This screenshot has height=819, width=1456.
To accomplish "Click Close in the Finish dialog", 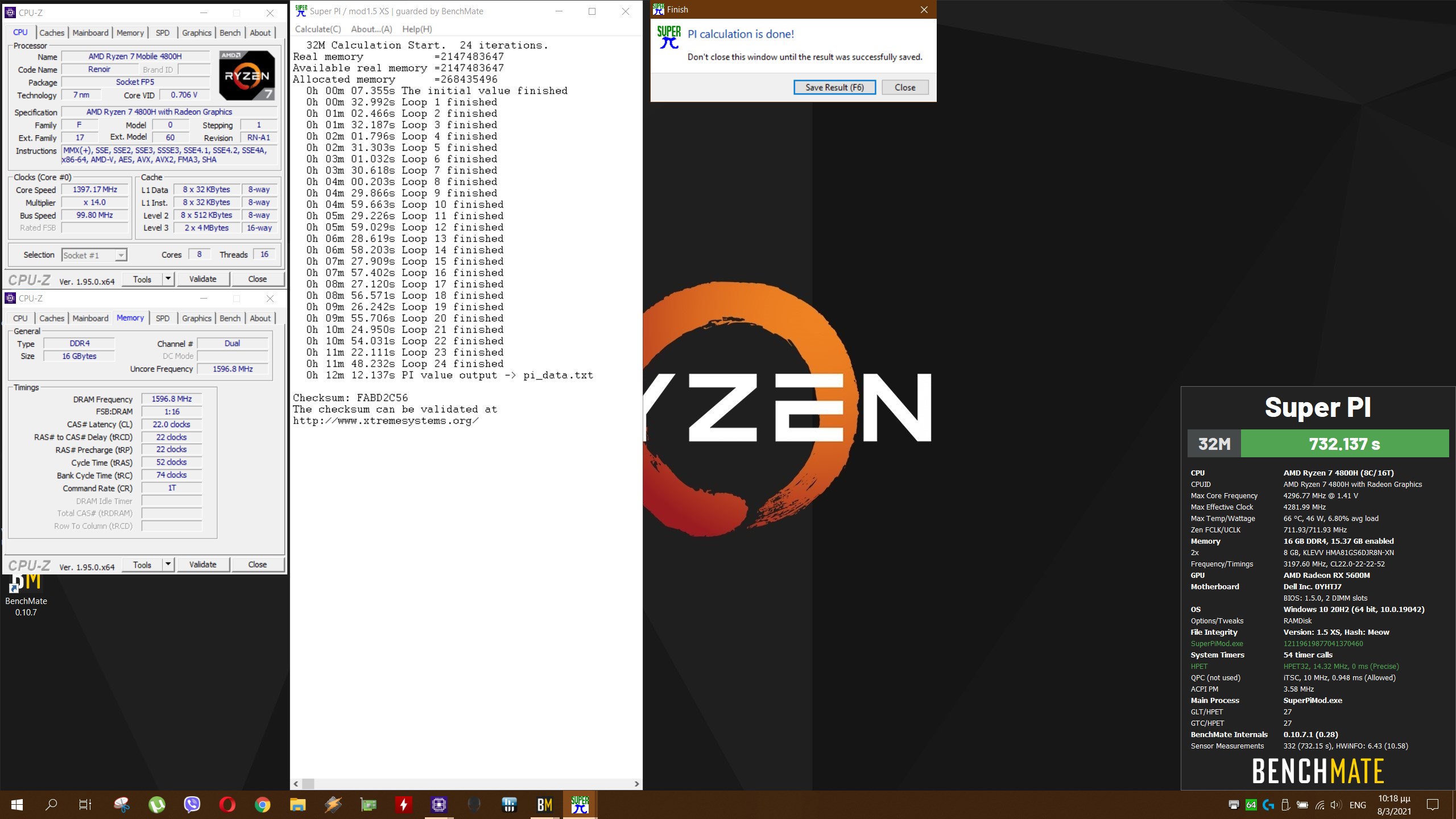I will 905,87.
